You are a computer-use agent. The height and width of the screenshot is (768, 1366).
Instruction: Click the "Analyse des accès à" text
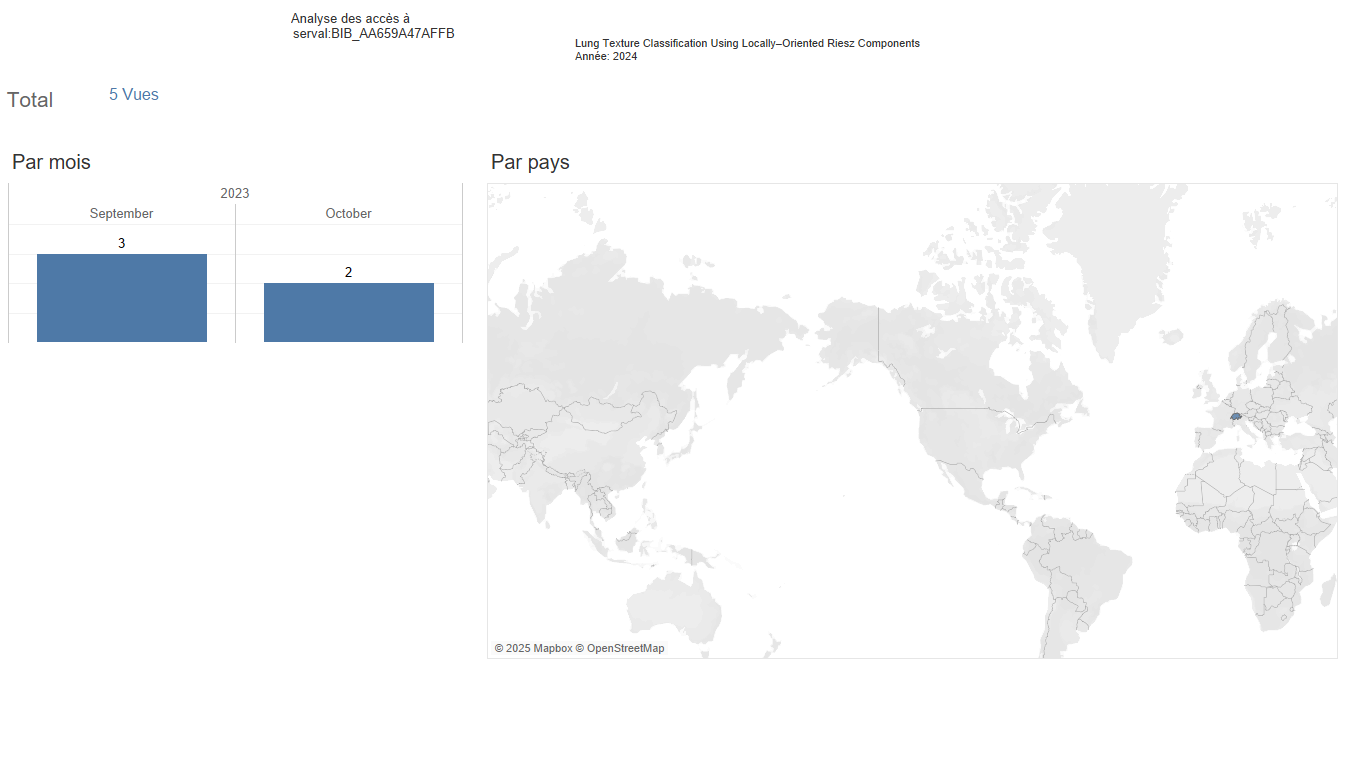point(350,19)
